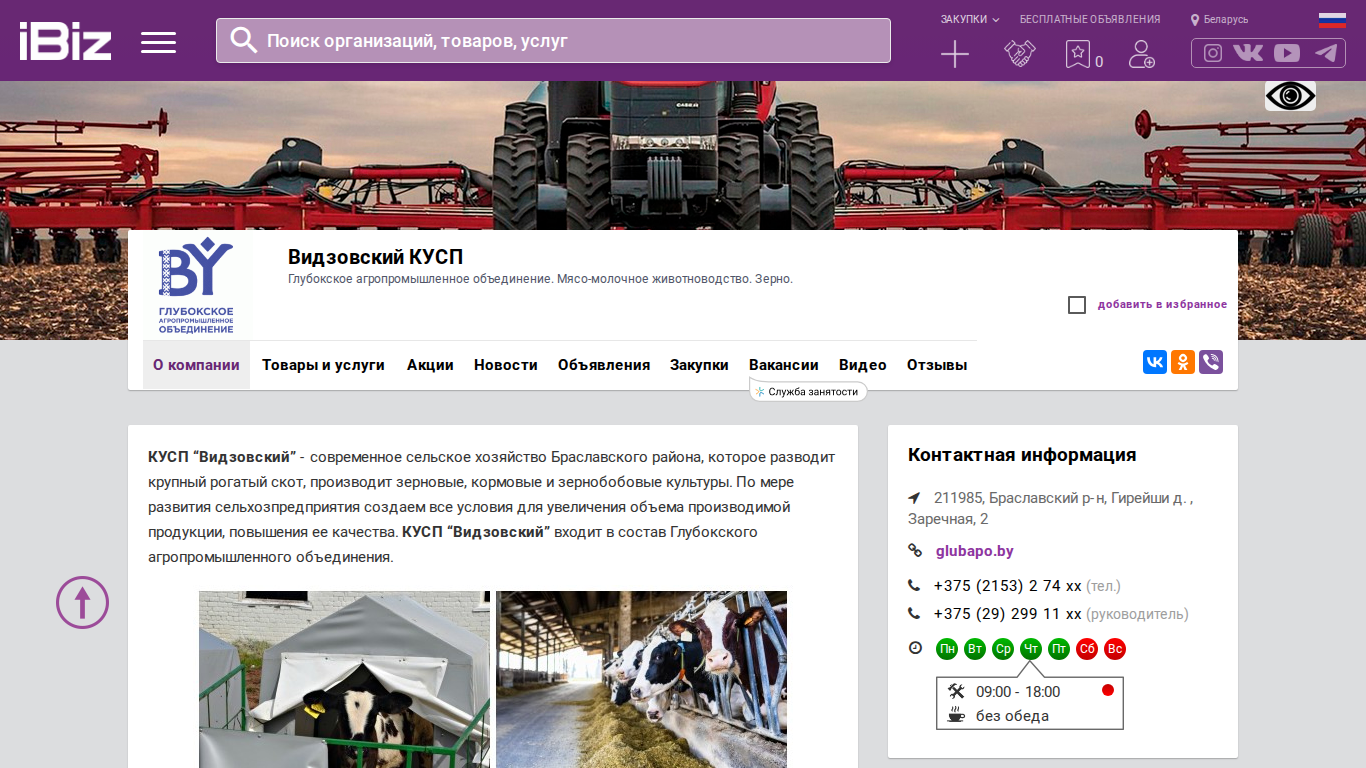This screenshot has width=1366, height=768.
Task: Open the Отзывы tab
Action: pyautogui.click(x=937, y=365)
